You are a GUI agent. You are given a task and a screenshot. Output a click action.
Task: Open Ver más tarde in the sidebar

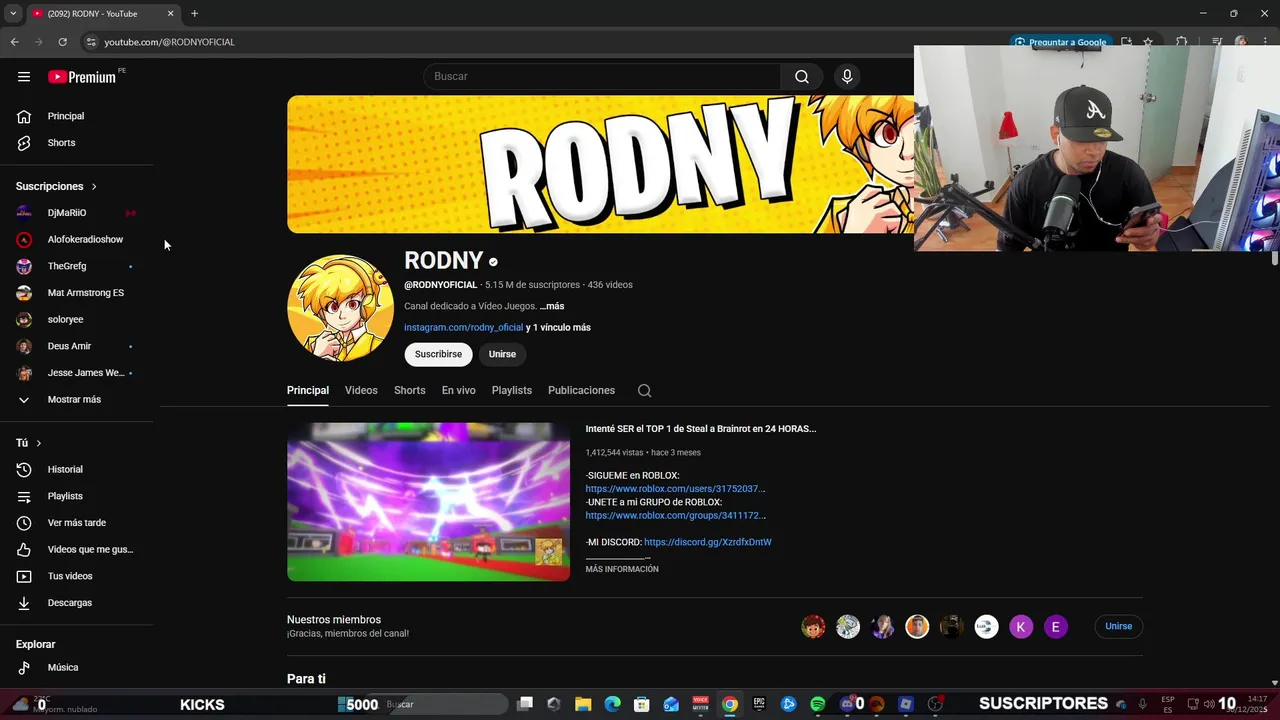coord(78,523)
